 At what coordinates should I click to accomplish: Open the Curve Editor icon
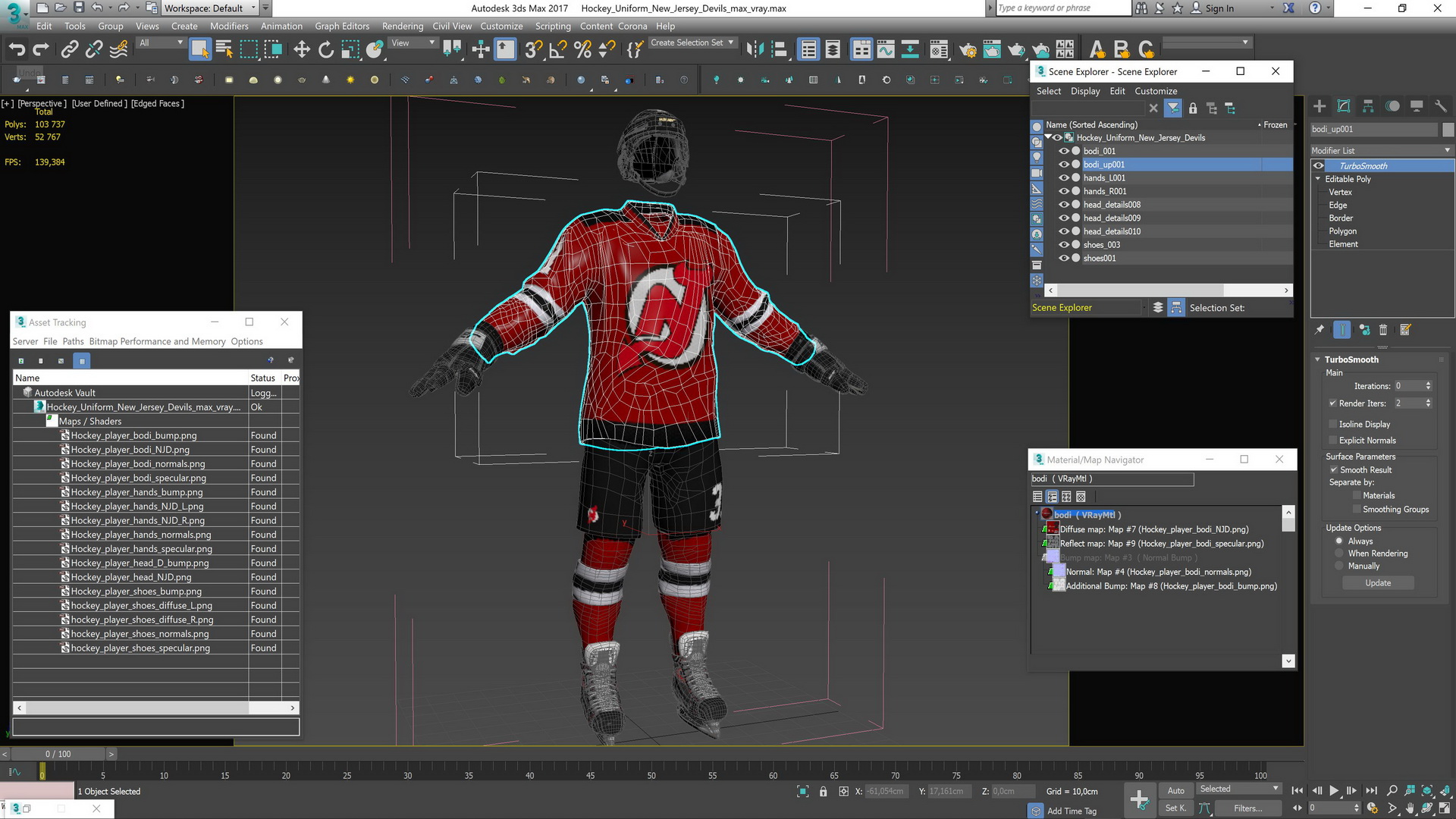[x=886, y=50]
